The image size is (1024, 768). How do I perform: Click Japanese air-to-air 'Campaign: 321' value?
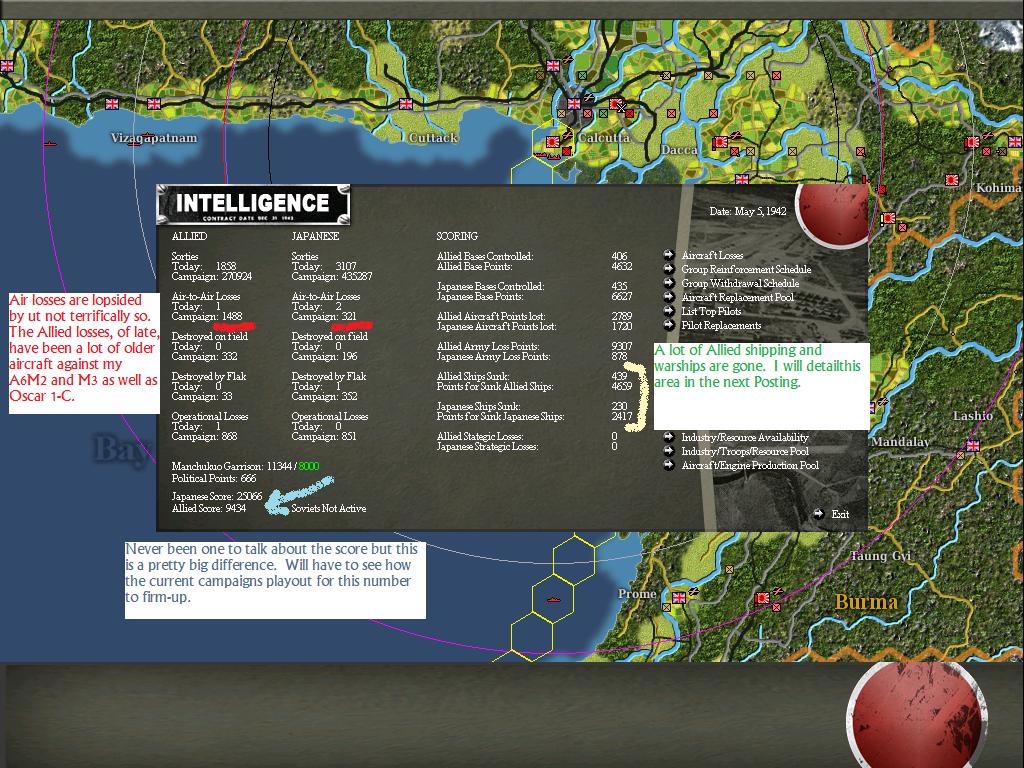[x=324, y=316]
